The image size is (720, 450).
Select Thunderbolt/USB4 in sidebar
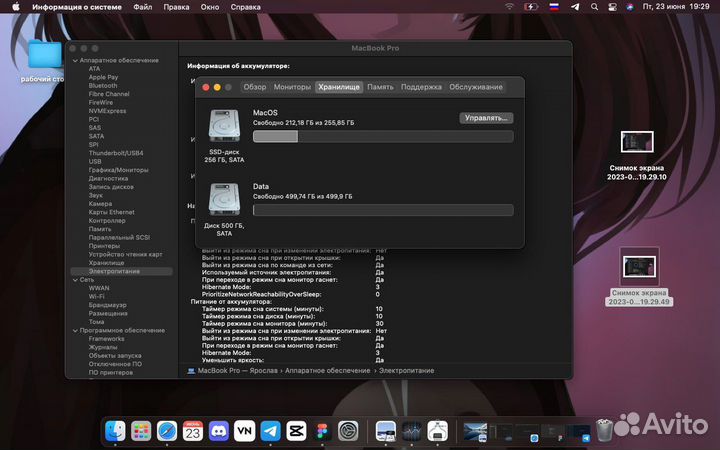coord(116,153)
